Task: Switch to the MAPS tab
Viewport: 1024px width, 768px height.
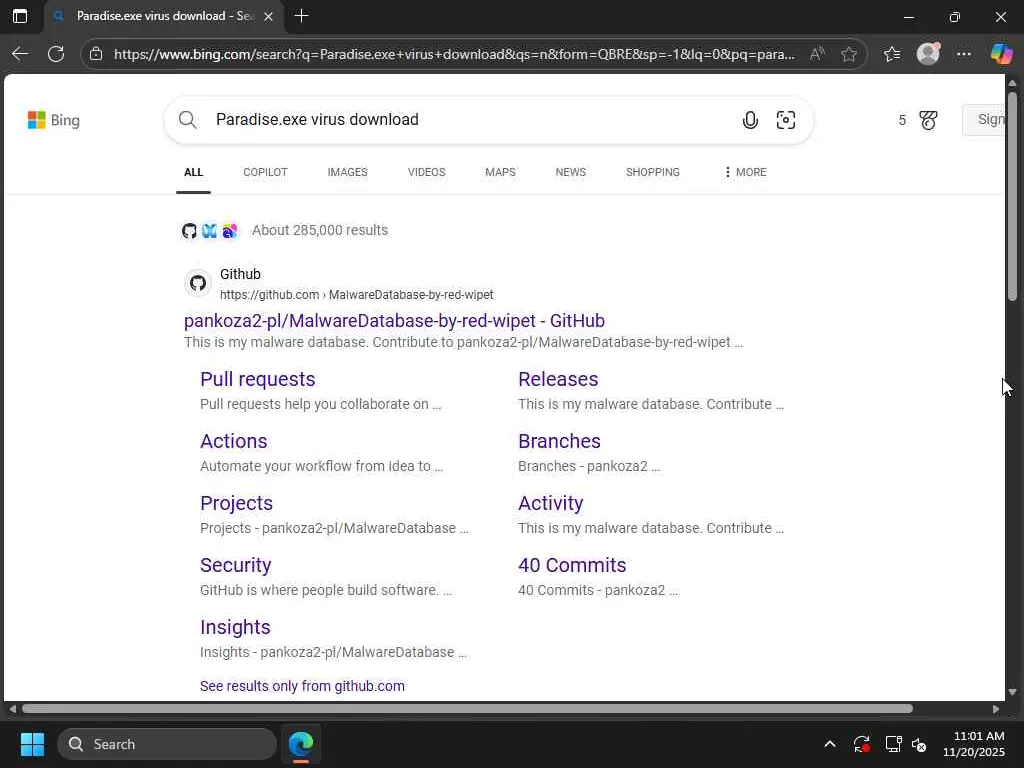Action: tap(500, 172)
